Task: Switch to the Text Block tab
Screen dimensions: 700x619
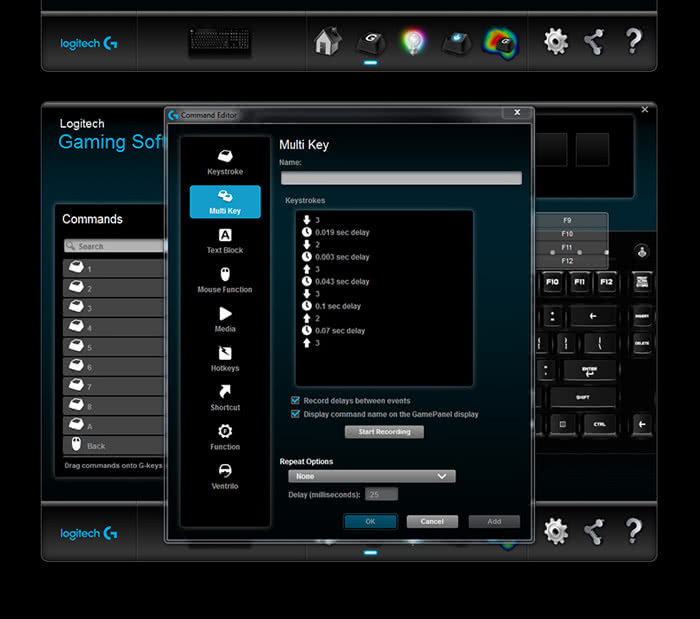Action: tap(225, 240)
